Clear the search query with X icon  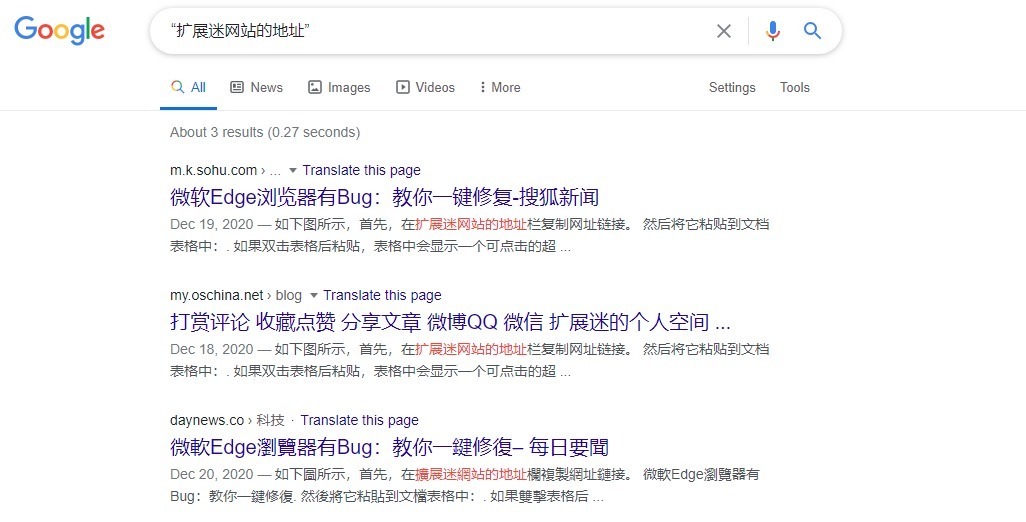[x=724, y=31]
